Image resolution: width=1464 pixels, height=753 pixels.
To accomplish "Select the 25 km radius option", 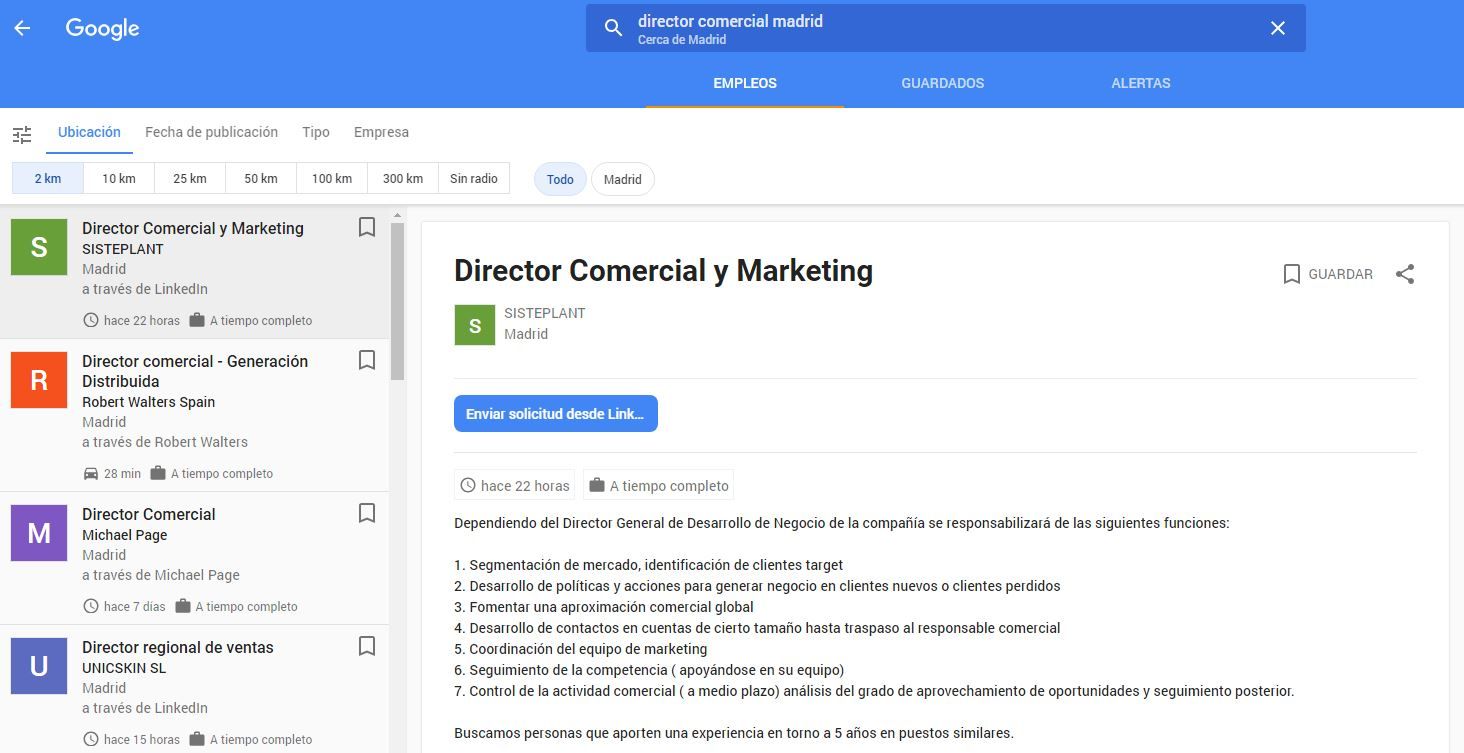I will [190, 179].
